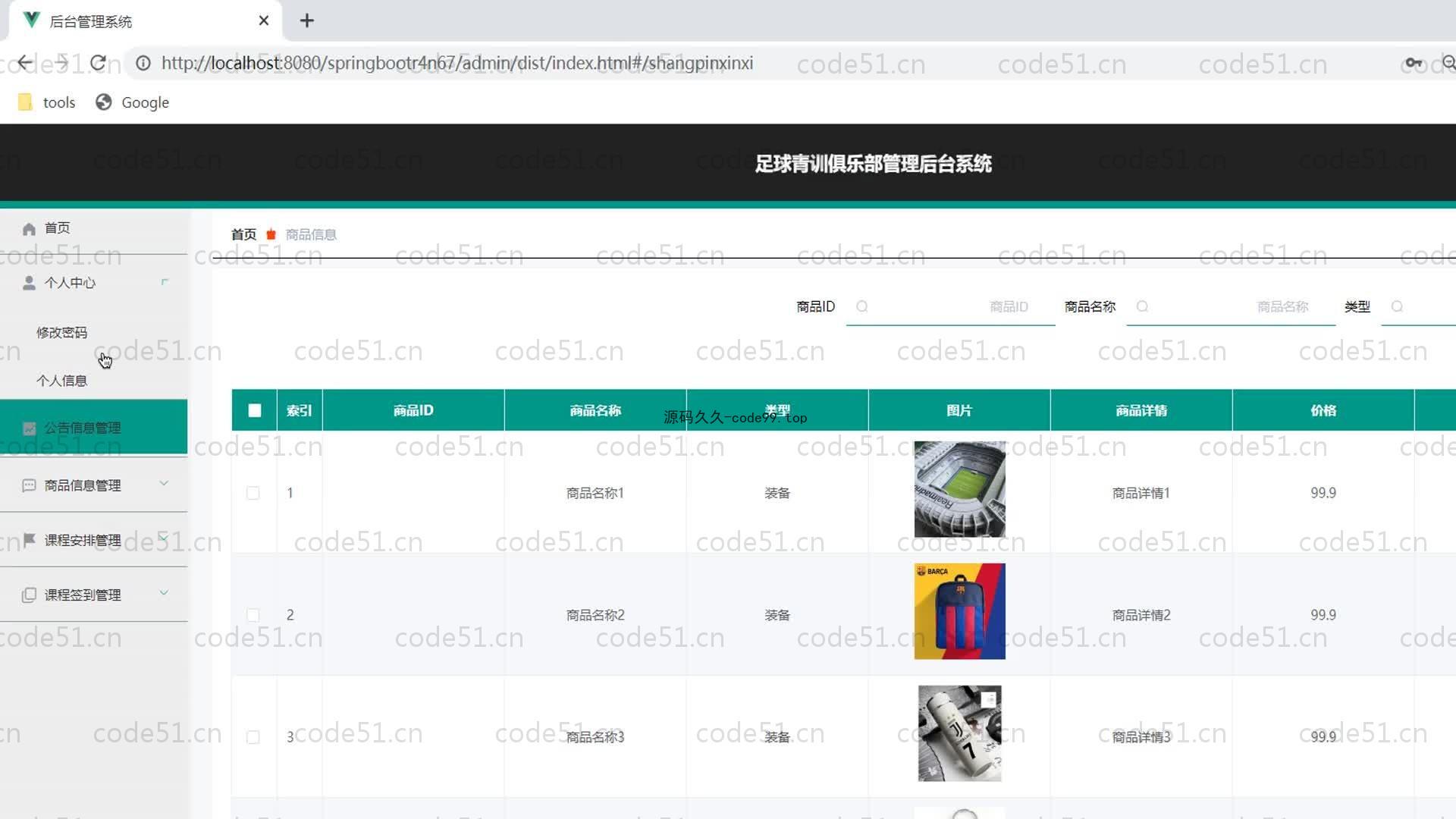Click the flag icon beside 课程安排管理
Image resolution: width=1456 pixels, height=819 pixels.
pyautogui.click(x=29, y=540)
